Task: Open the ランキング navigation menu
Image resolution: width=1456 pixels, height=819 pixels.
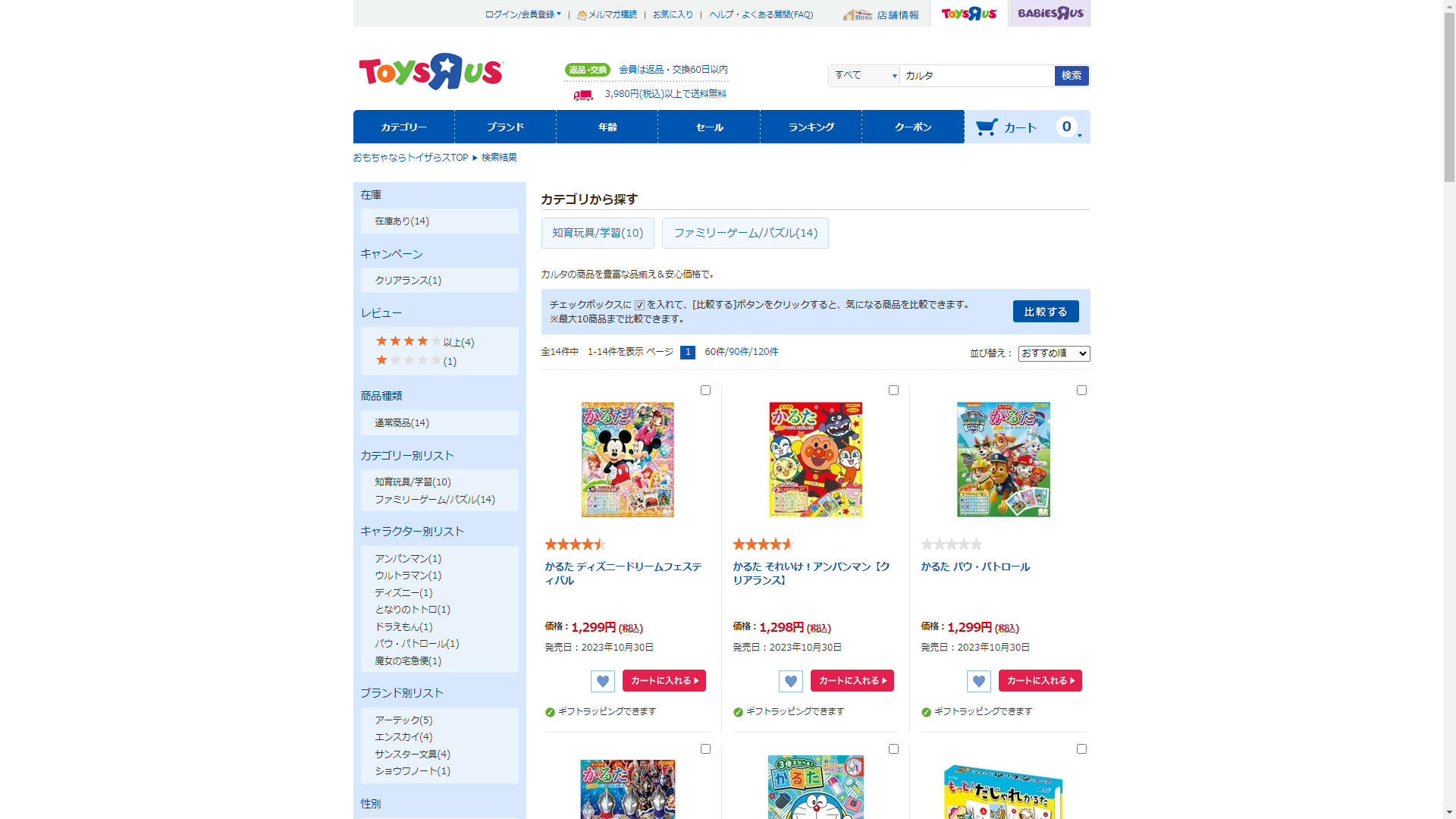Action: pos(811,127)
